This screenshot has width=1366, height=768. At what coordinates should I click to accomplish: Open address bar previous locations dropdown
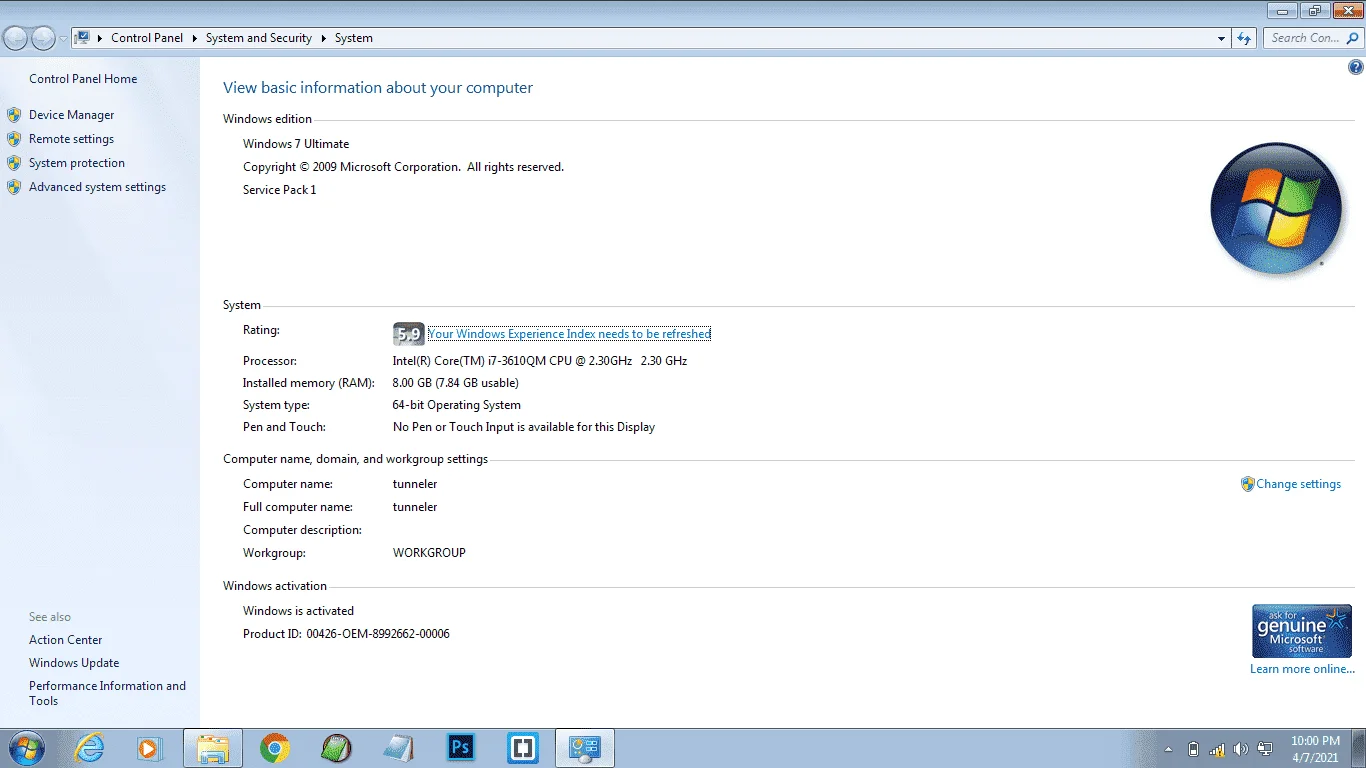pos(1221,38)
